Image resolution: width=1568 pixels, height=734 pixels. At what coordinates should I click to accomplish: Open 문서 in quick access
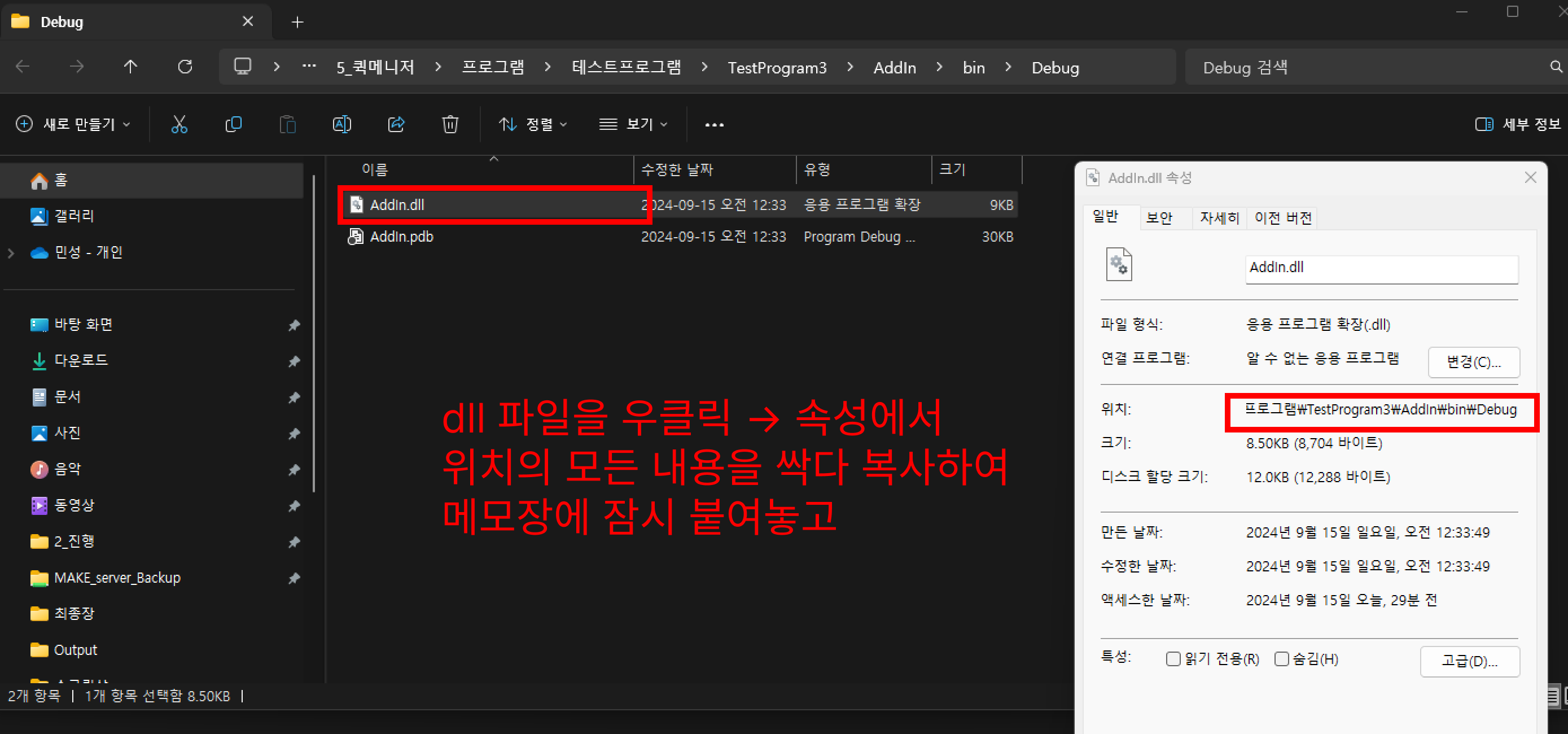point(152,397)
